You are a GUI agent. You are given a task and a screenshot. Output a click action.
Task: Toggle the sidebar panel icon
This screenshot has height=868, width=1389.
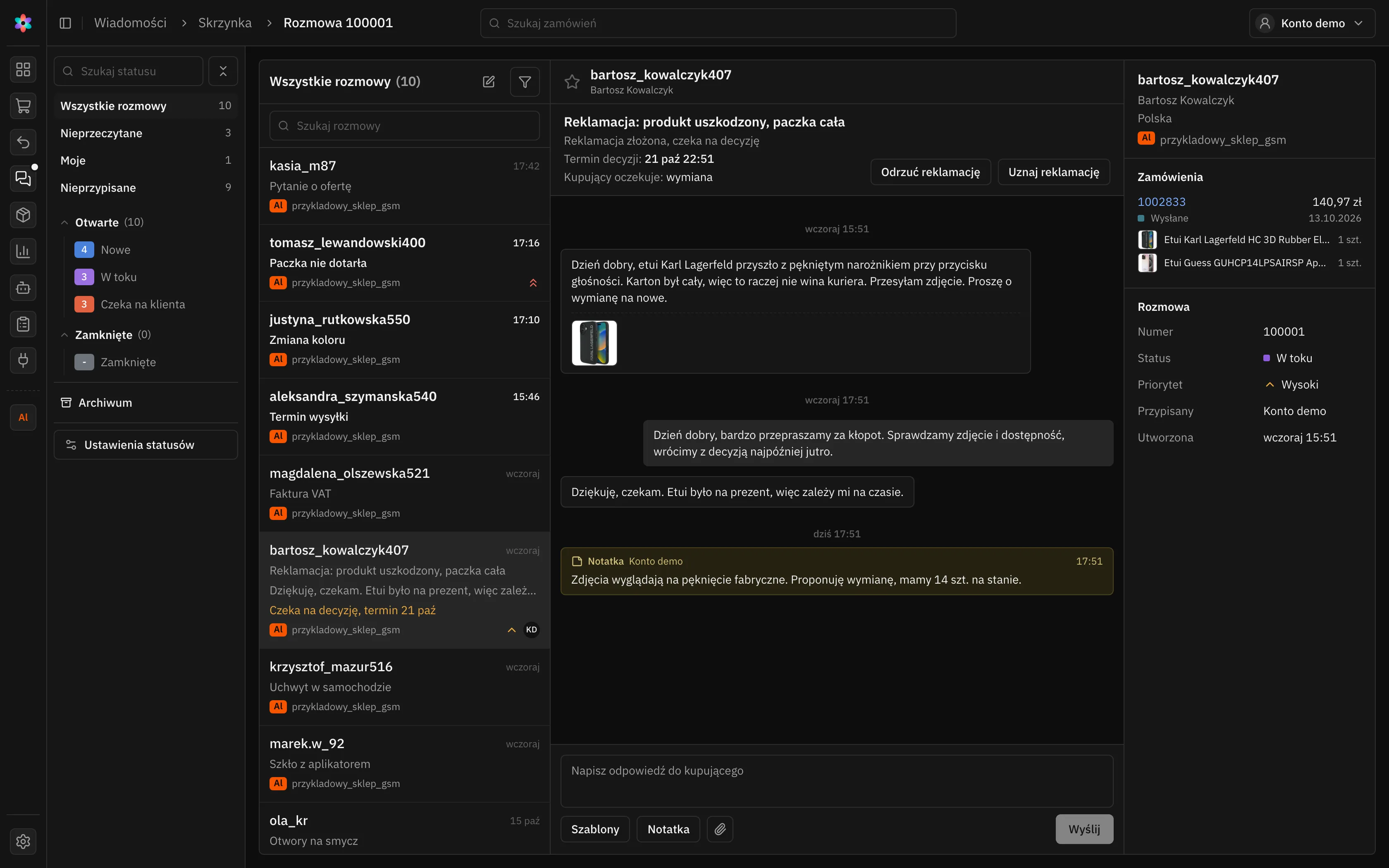[x=65, y=23]
